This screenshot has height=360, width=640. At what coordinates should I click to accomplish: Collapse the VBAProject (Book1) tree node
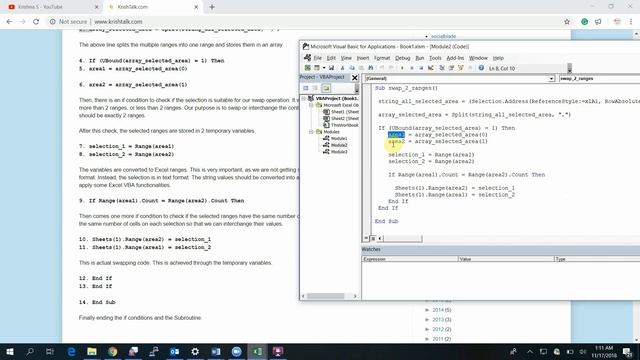click(x=304, y=98)
